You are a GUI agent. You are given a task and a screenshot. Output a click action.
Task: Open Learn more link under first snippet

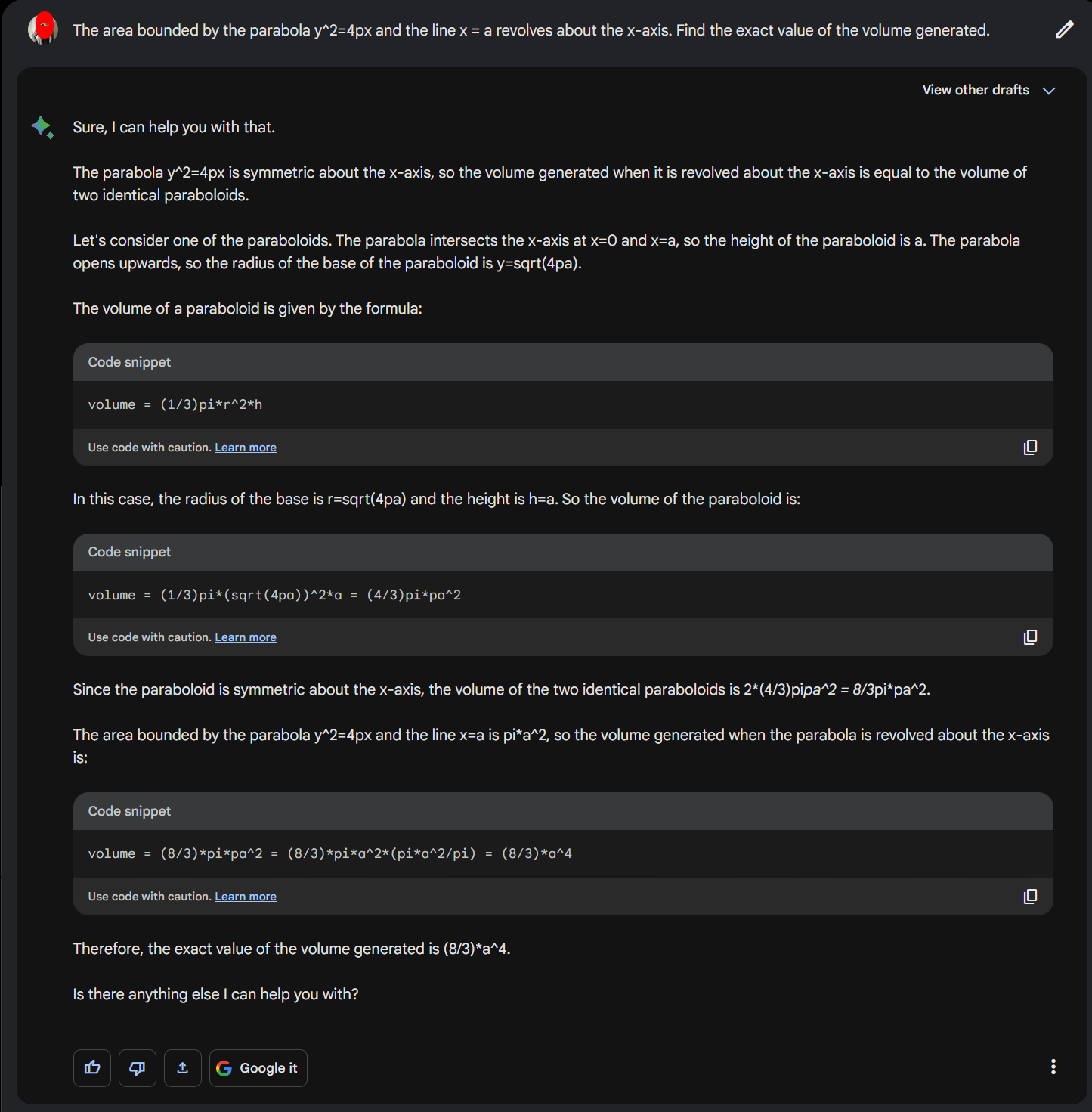pyautogui.click(x=246, y=448)
